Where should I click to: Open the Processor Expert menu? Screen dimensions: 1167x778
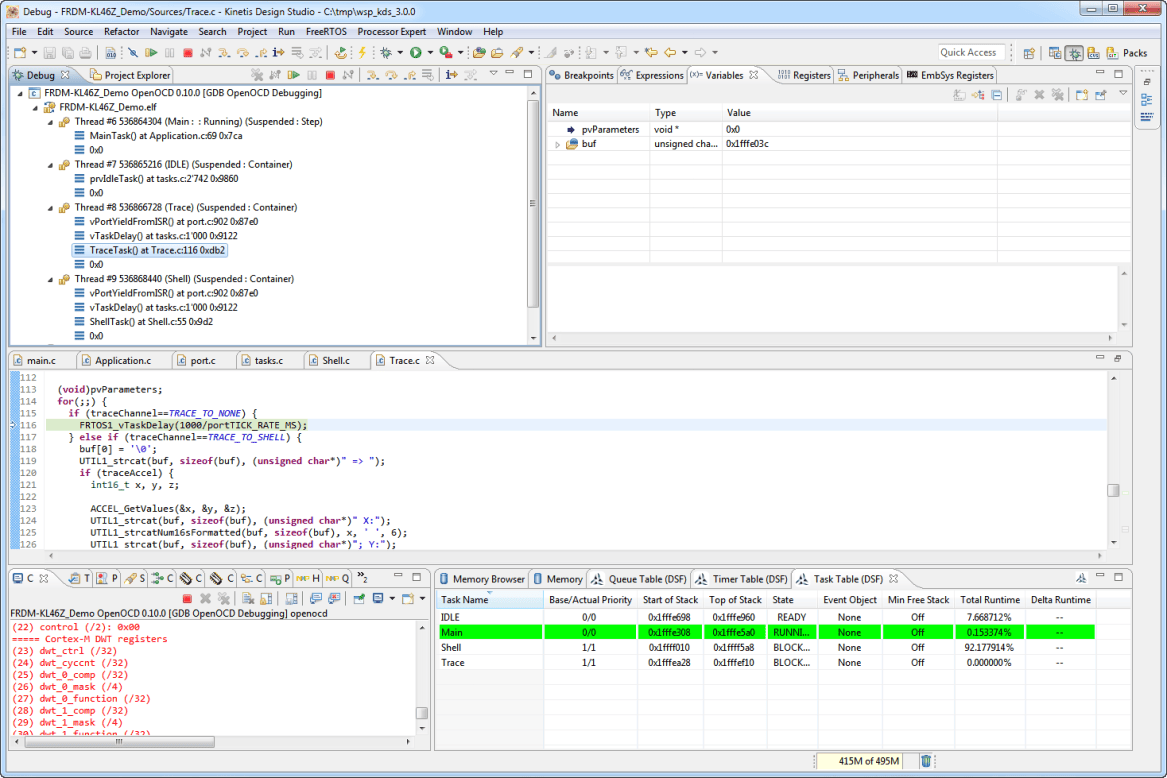(x=391, y=31)
